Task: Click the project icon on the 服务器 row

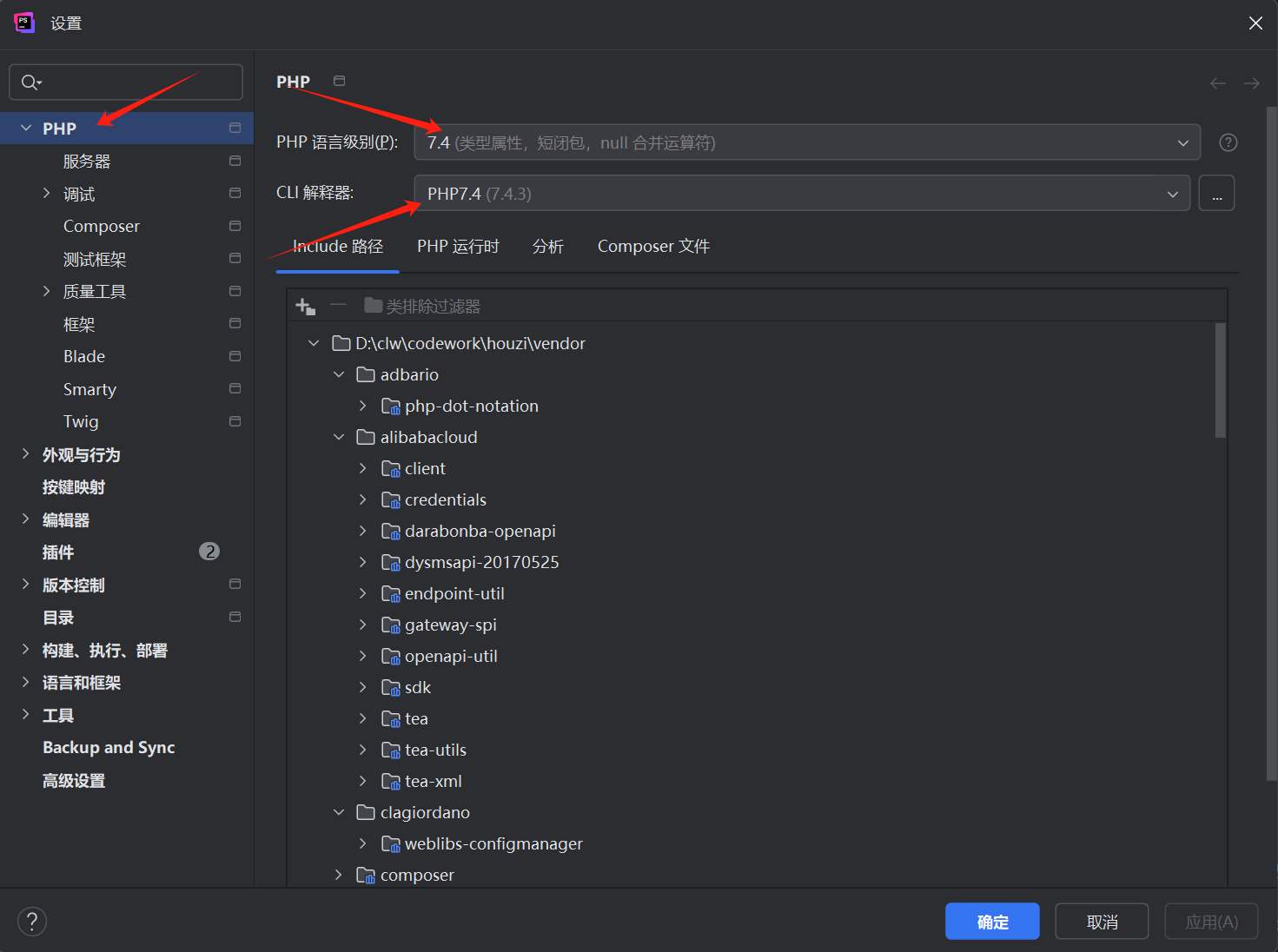Action: coord(235,161)
